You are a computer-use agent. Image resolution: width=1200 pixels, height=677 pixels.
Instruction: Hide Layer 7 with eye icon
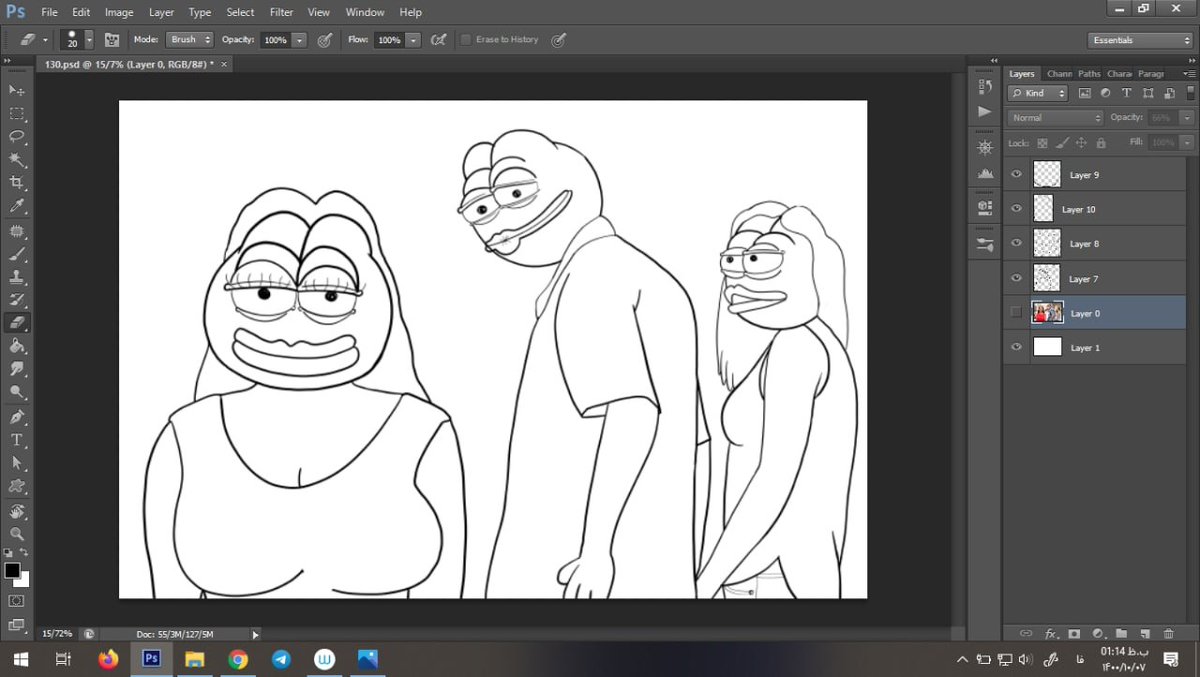[x=1017, y=278]
